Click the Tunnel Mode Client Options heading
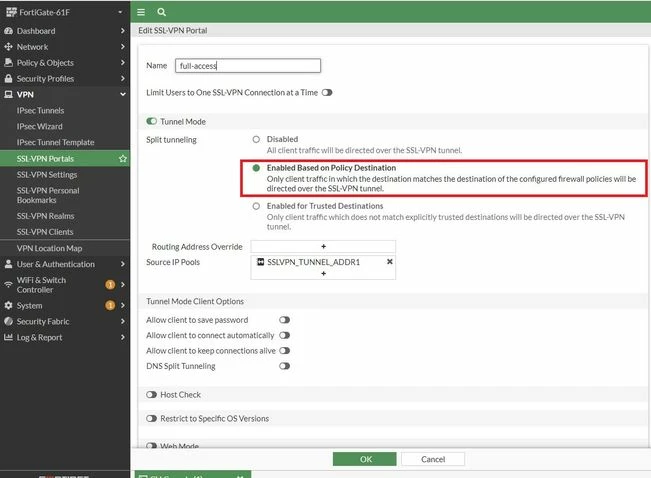 point(195,301)
